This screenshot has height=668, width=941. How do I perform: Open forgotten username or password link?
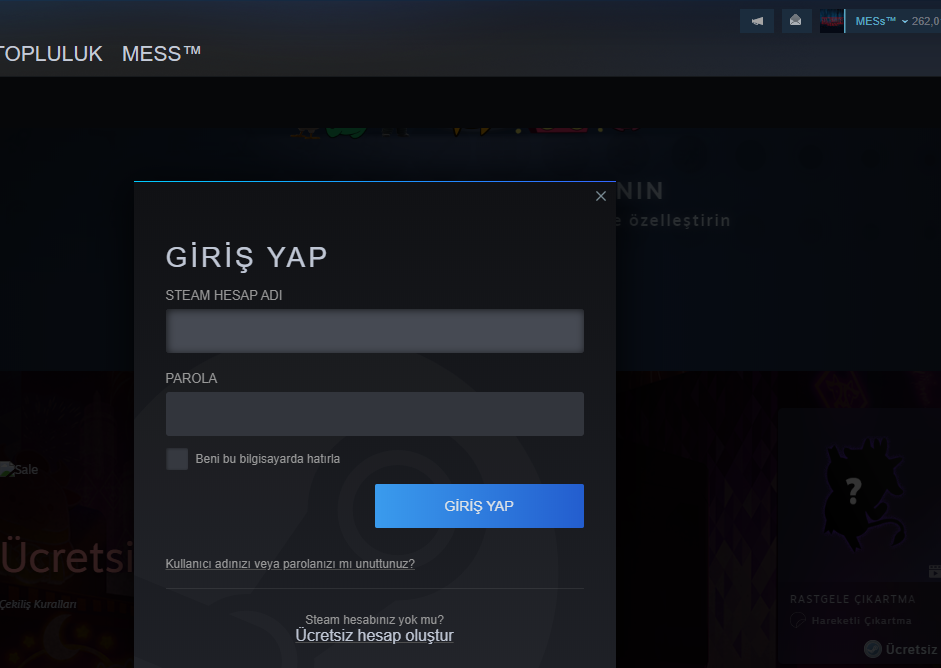click(x=290, y=564)
